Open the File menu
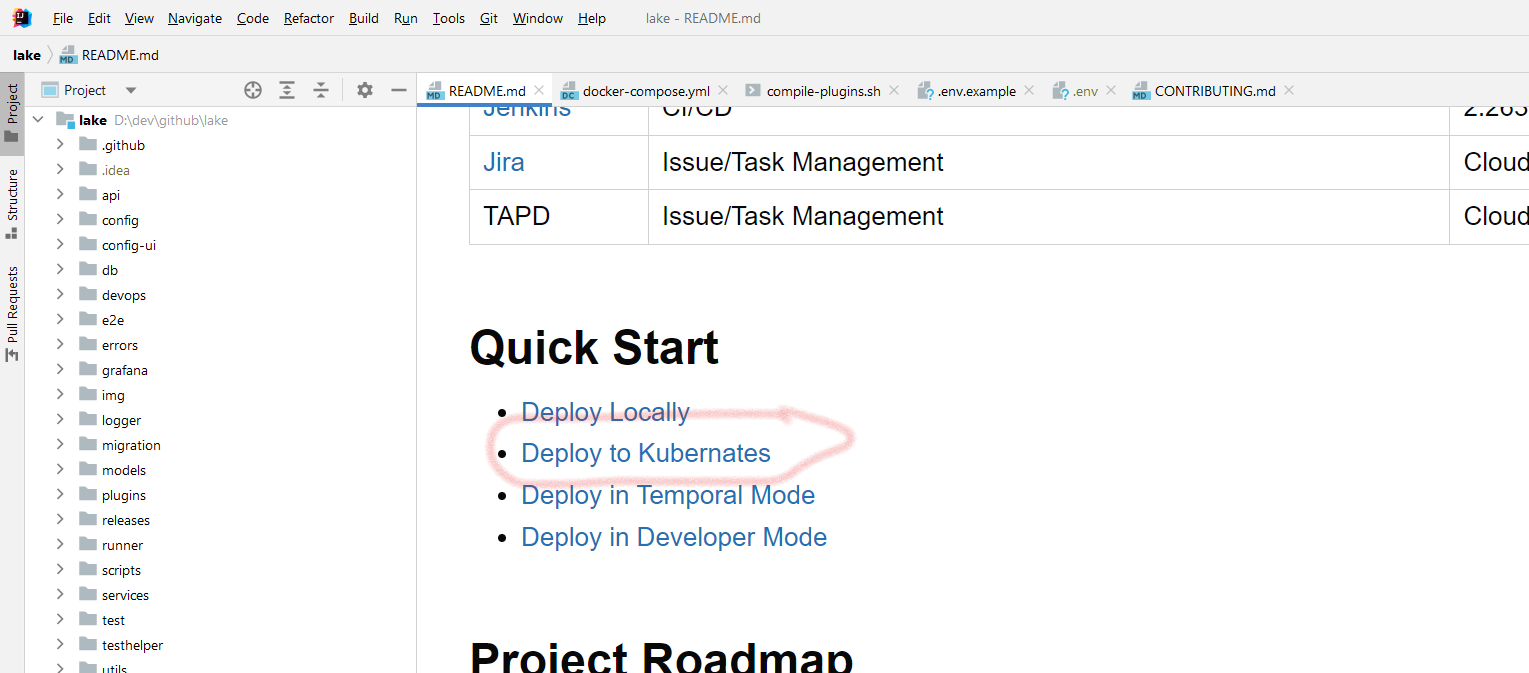The image size is (1529, 673). tap(63, 18)
